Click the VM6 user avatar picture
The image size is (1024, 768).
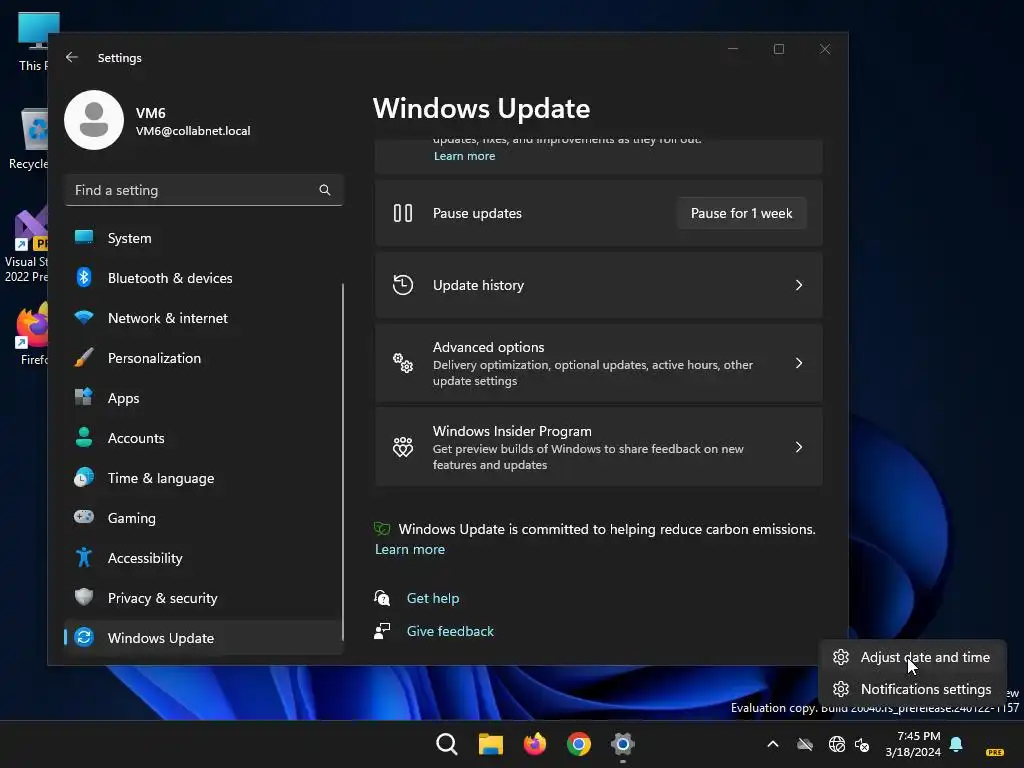click(94, 120)
